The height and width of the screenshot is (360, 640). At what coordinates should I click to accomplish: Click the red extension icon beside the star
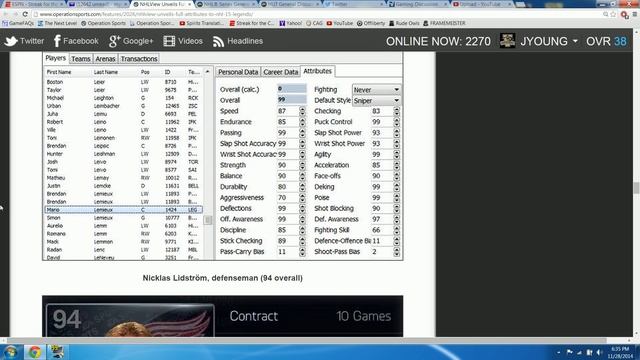point(624,14)
